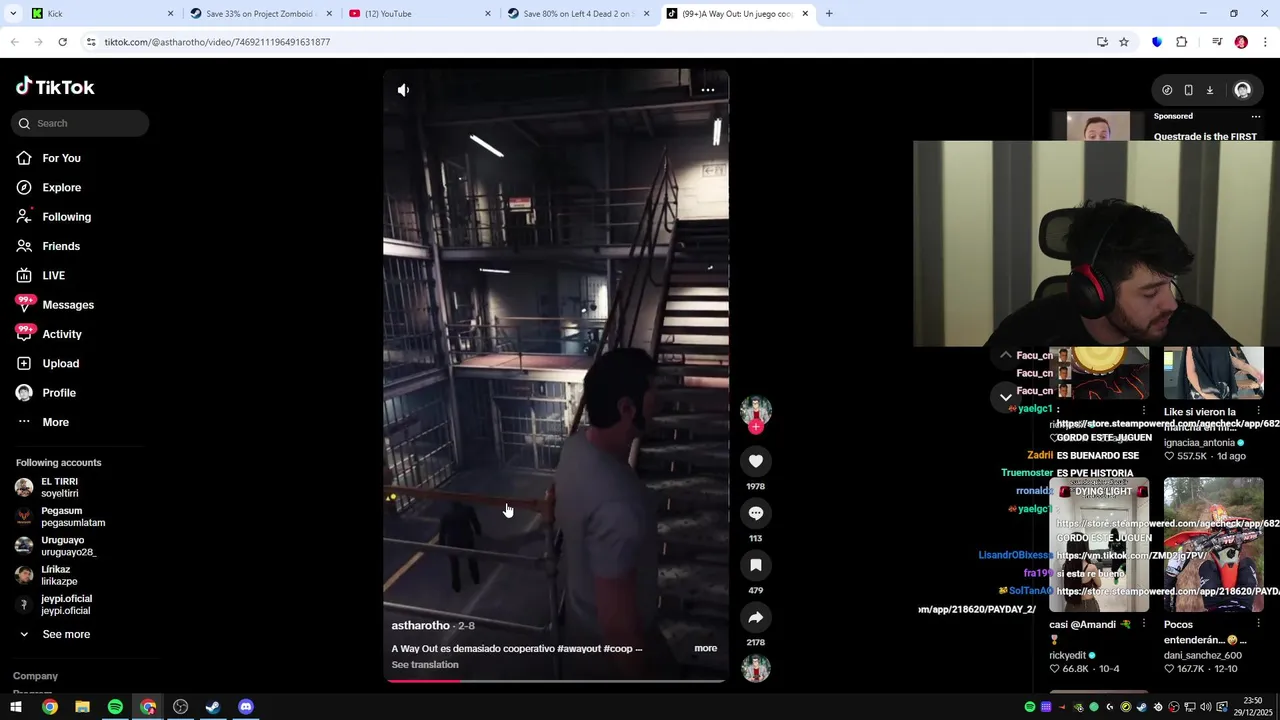Open the Following feed

[x=66, y=217]
